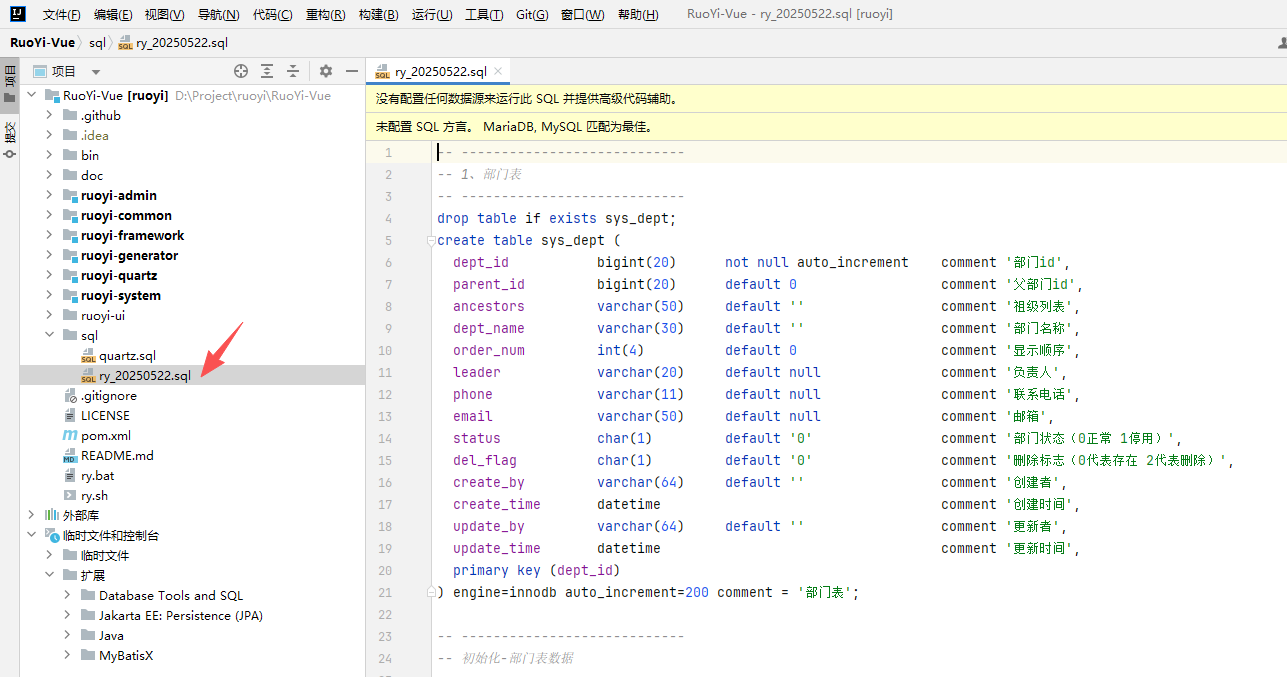Toggle the 项目 side tool window button
Screen dimensions: 1287x677
(x=10, y=85)
